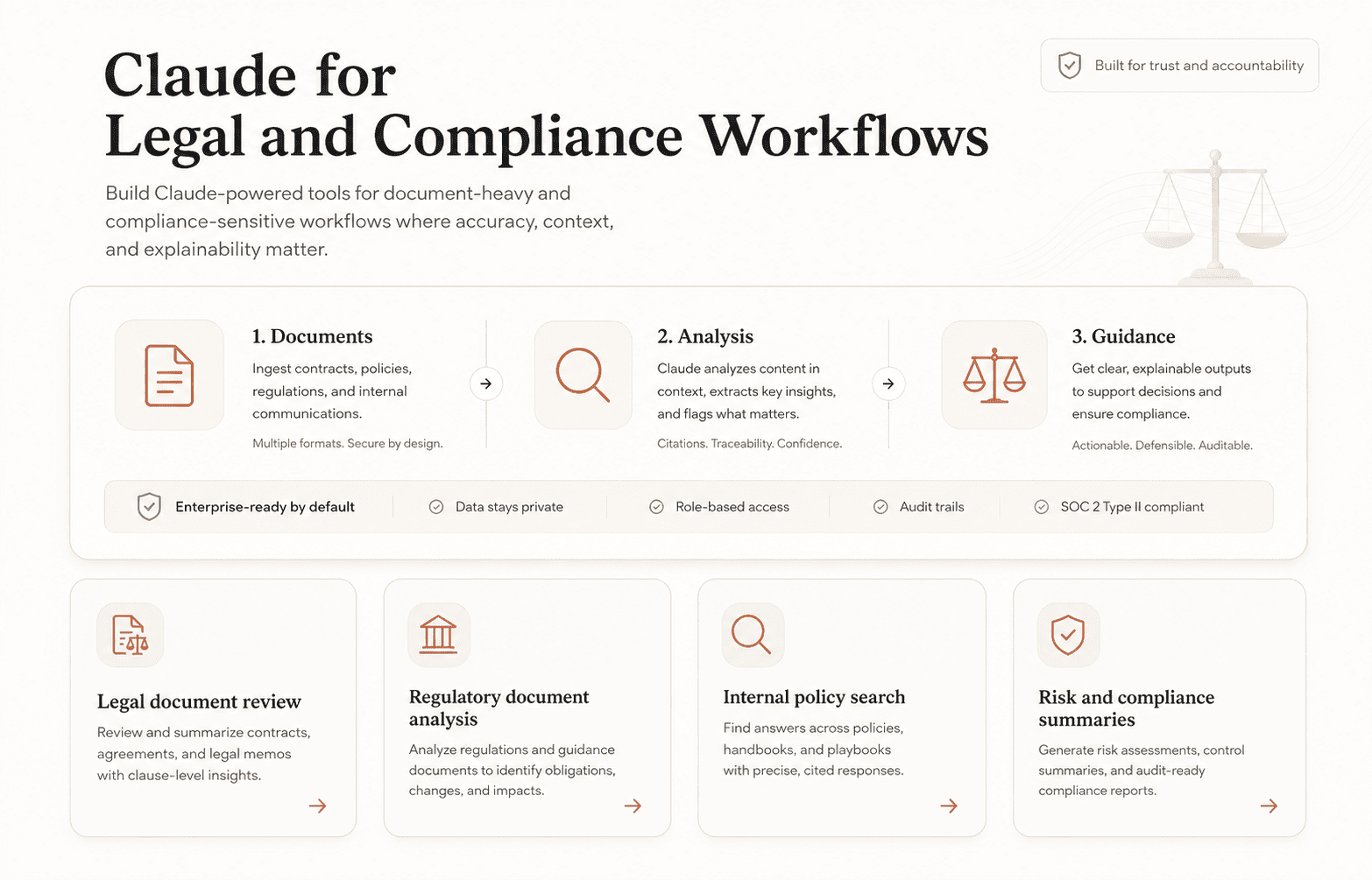This screenshot has width=1372, height=880.
Task: Select the 3. Guidance step title
Action: coord(1123,336)
